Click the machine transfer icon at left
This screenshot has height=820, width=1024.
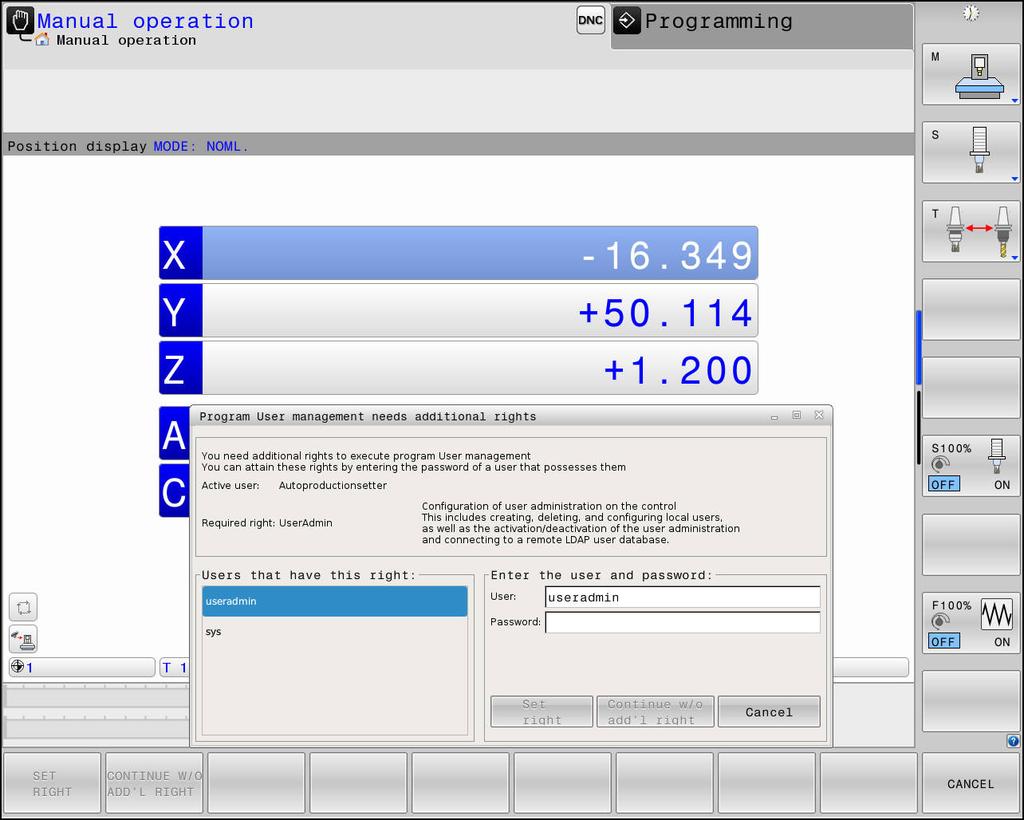[24, 639]
